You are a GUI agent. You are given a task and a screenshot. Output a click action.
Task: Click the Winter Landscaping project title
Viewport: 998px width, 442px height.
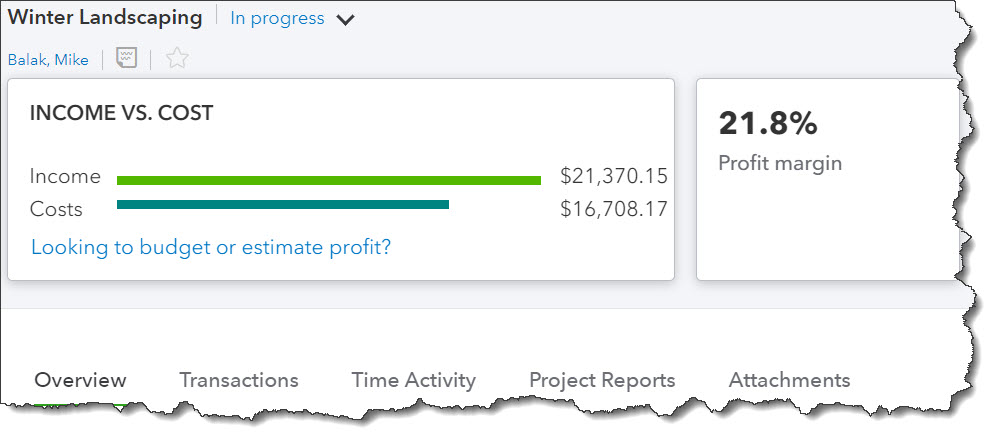[x=105, y=17]
